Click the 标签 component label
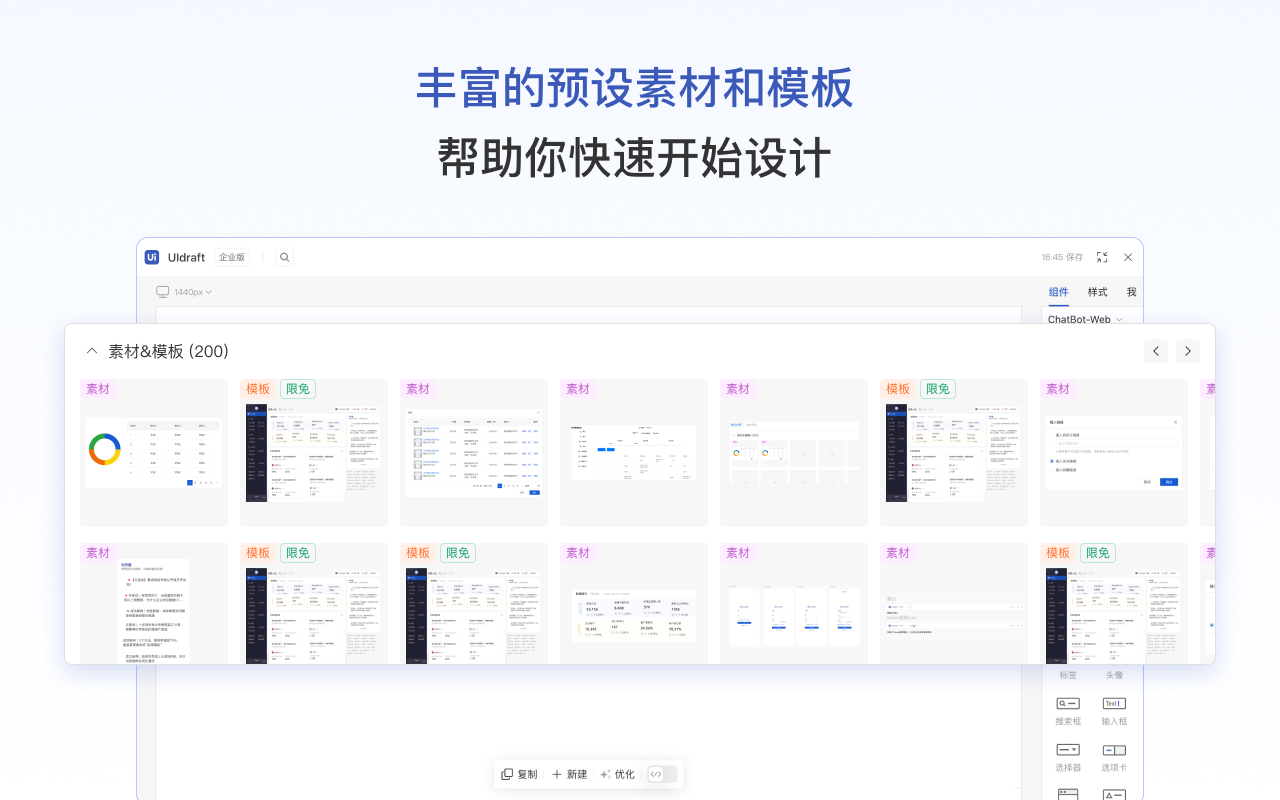 tap(1068, 675)
